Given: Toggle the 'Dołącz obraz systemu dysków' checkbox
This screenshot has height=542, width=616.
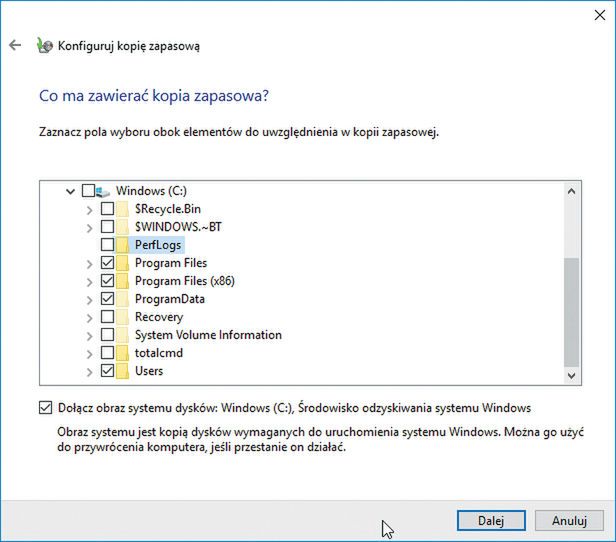Looking at the screenshot, I should tap(45, 408).
